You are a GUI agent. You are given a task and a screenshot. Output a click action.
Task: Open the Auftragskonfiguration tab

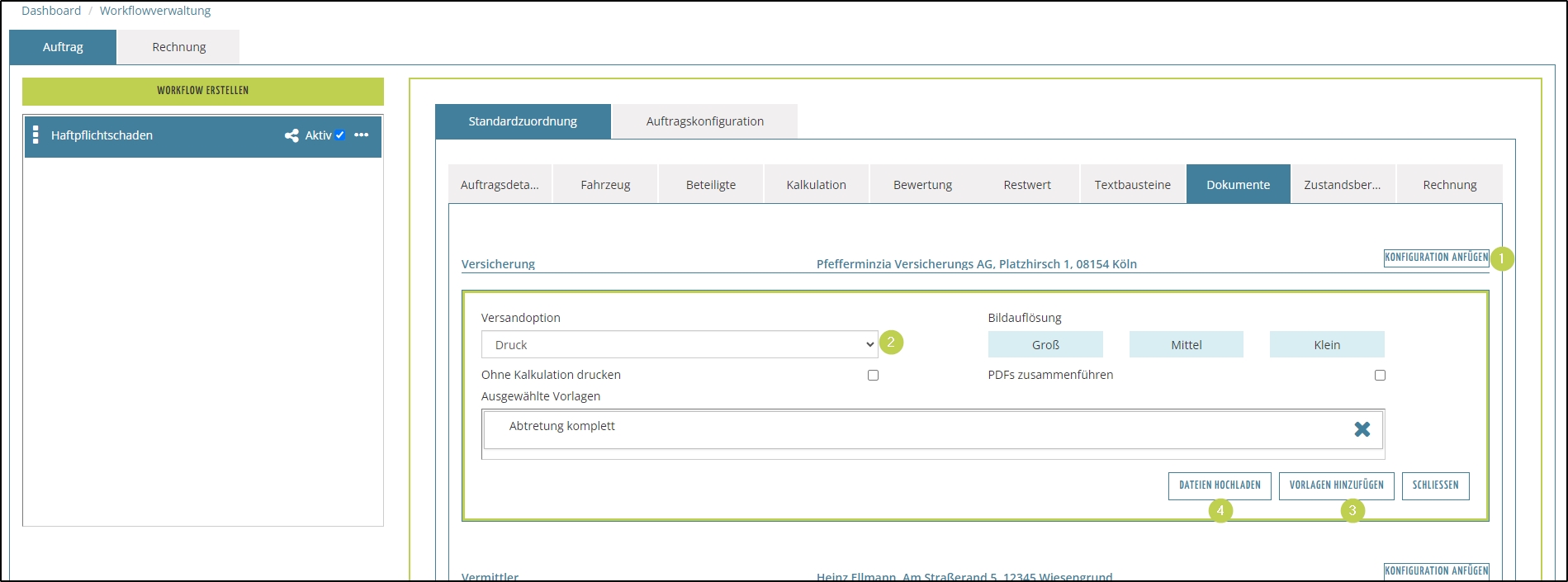click(x=704, y=121)
